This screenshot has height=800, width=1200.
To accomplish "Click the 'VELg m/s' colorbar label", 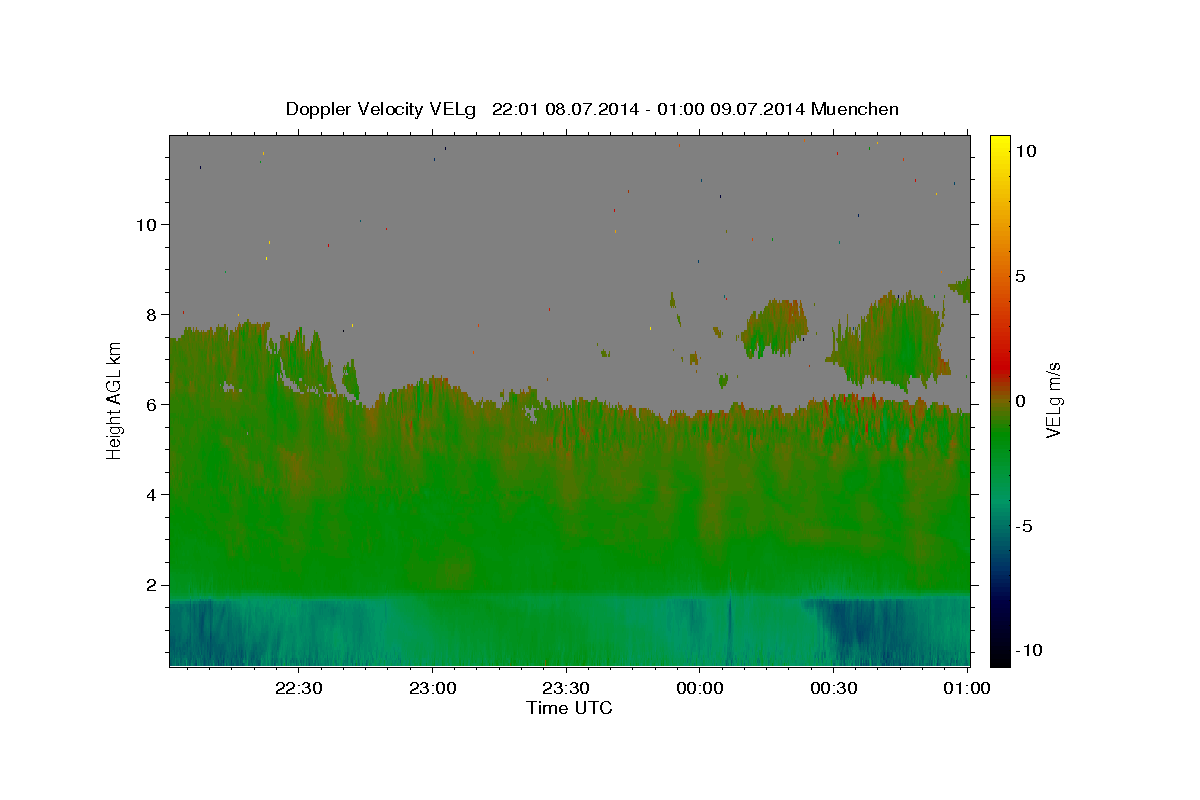I will pos(1053,400).
